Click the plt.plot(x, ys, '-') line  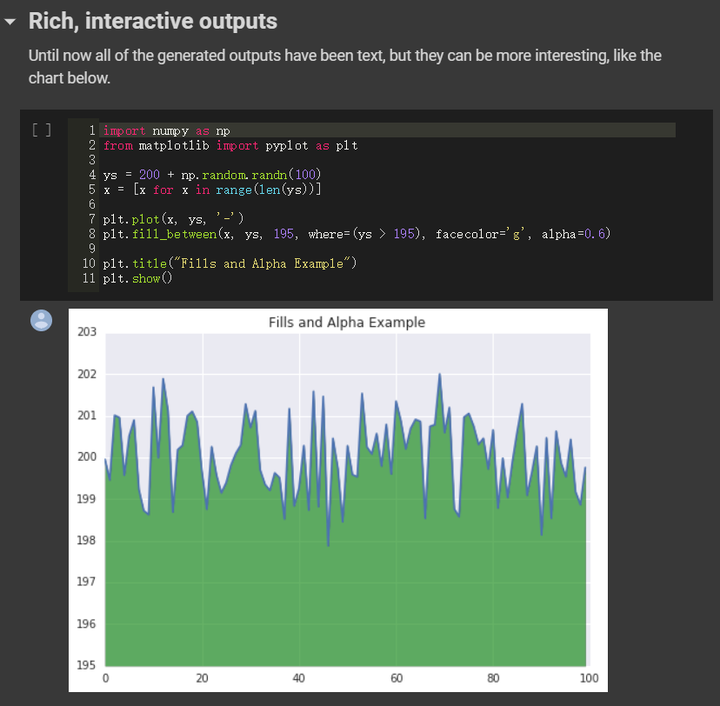coord(172,218)
